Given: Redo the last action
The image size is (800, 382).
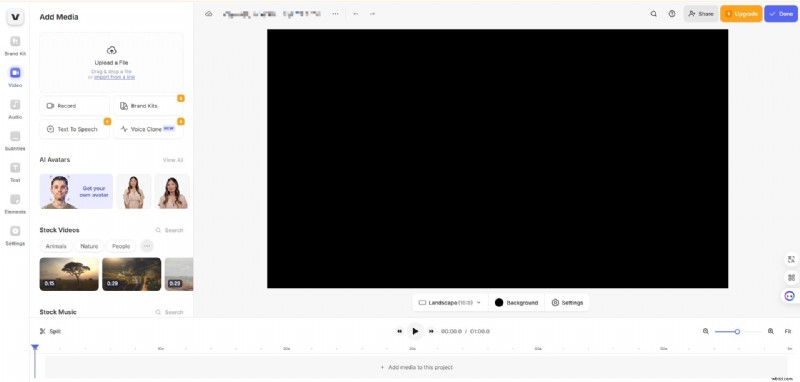Looking at the screenshot, I should (372, 14).
